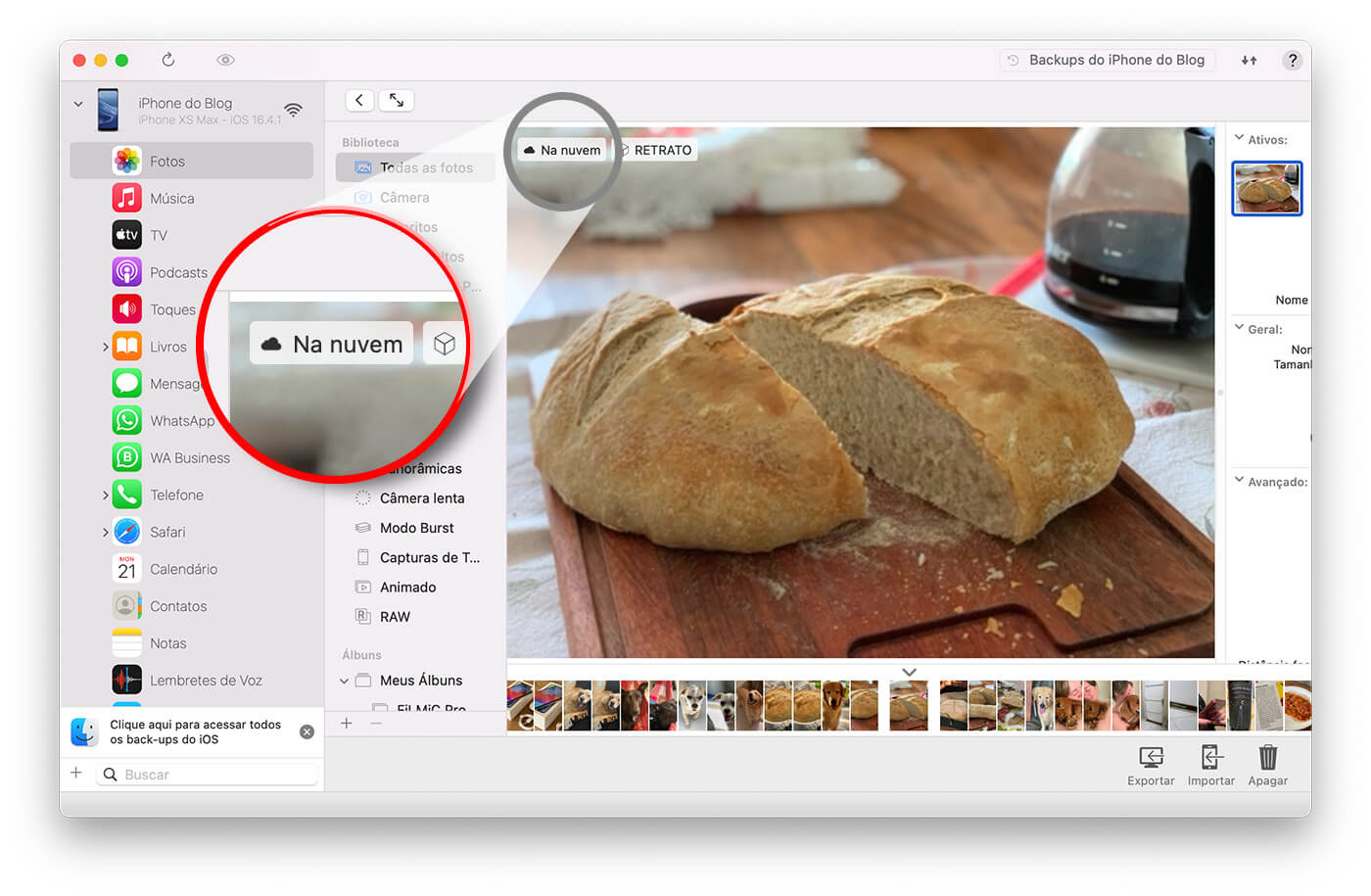Select the bread thumbnail in Ativos panel
Screen dimensions: 1371x896
coord(1266,188)
